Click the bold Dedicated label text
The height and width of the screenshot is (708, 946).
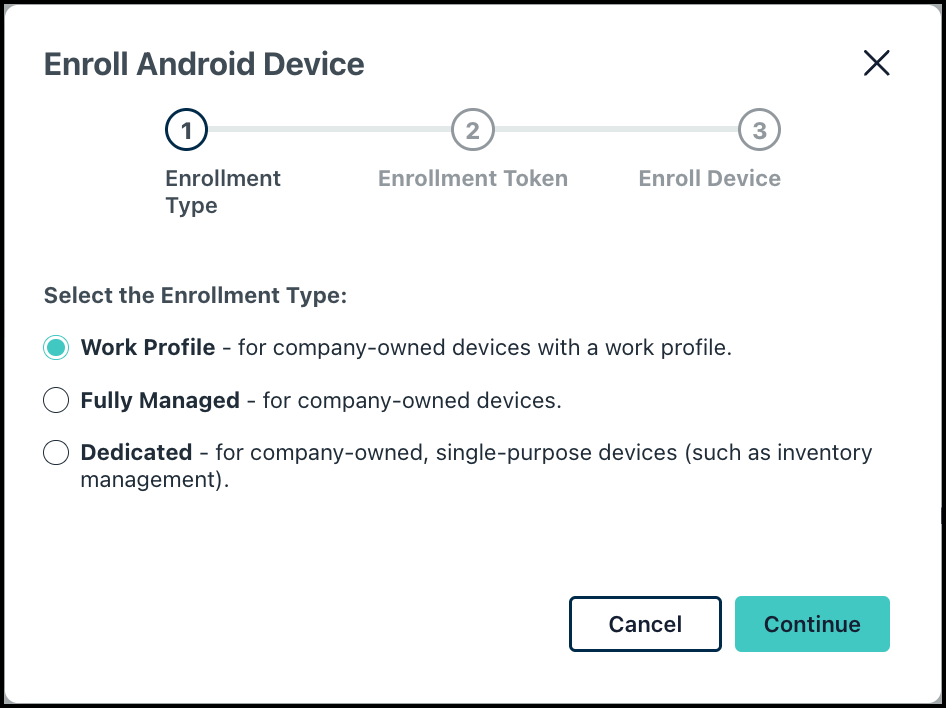(136, 453)
